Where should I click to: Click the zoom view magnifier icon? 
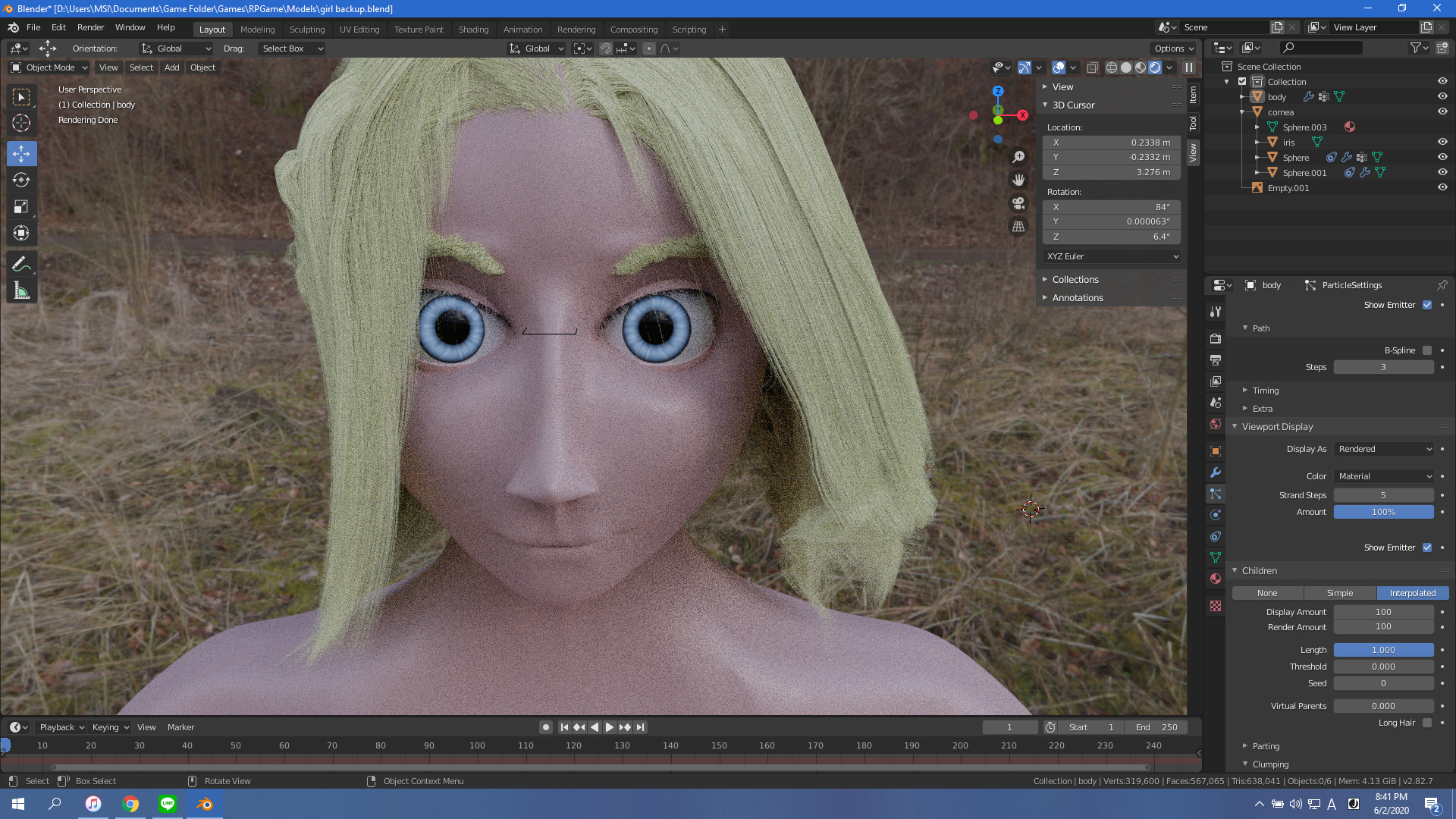(1018, 157)
